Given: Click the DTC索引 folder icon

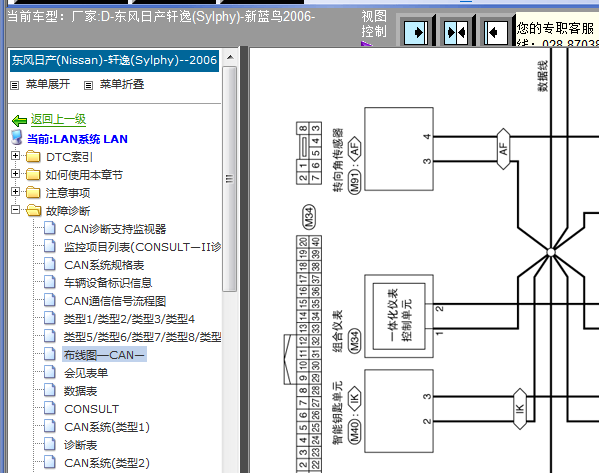Looking at the screenshot, I should [x=33, y=156].
